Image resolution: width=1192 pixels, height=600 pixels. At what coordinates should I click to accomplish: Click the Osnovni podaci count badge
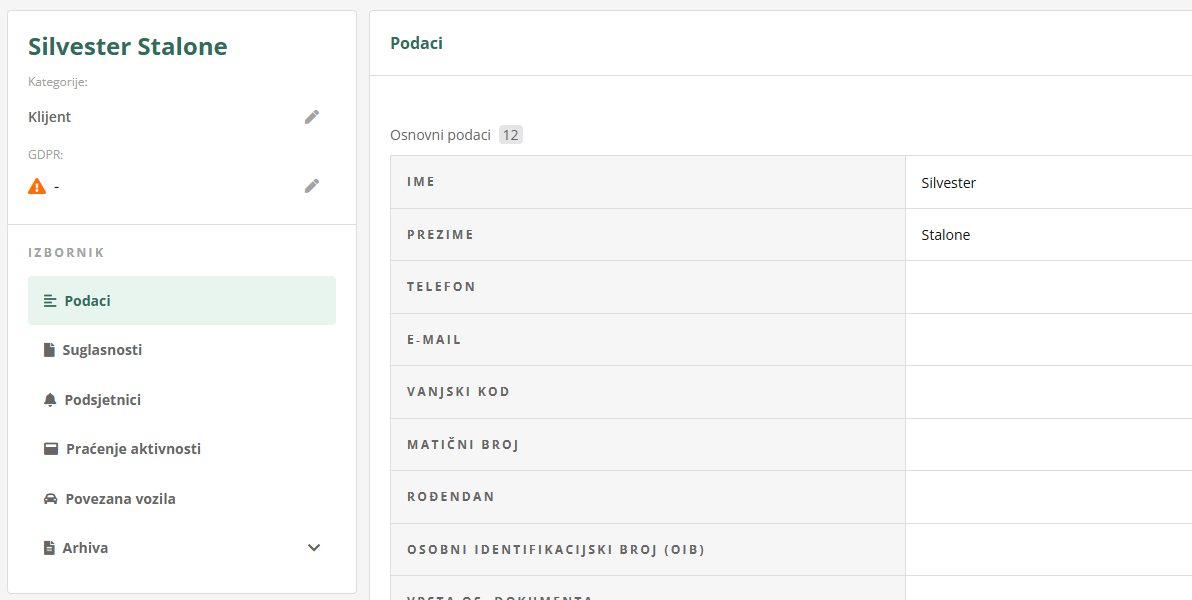pos(511,135)
